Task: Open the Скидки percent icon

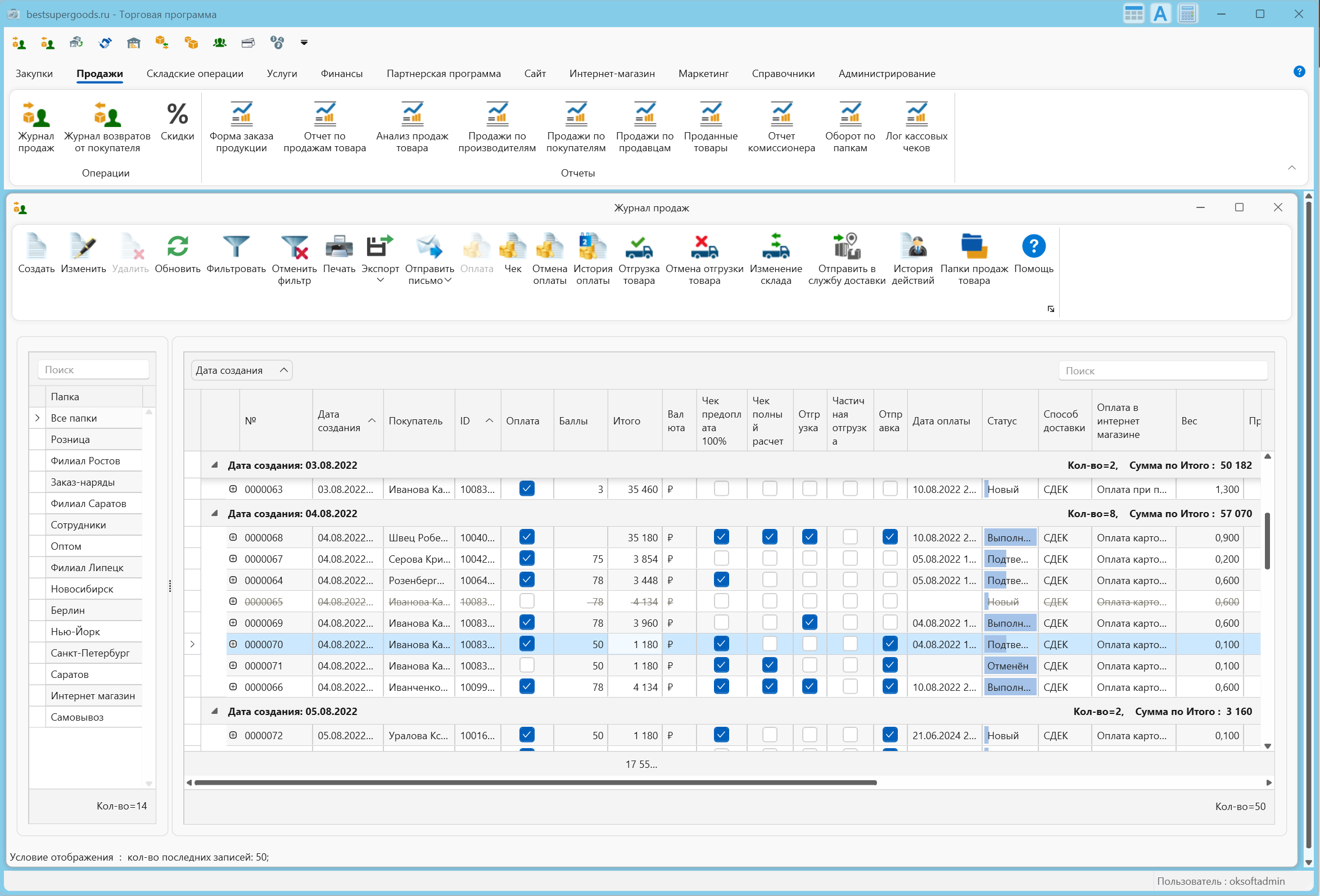Action: coord(177,115)
